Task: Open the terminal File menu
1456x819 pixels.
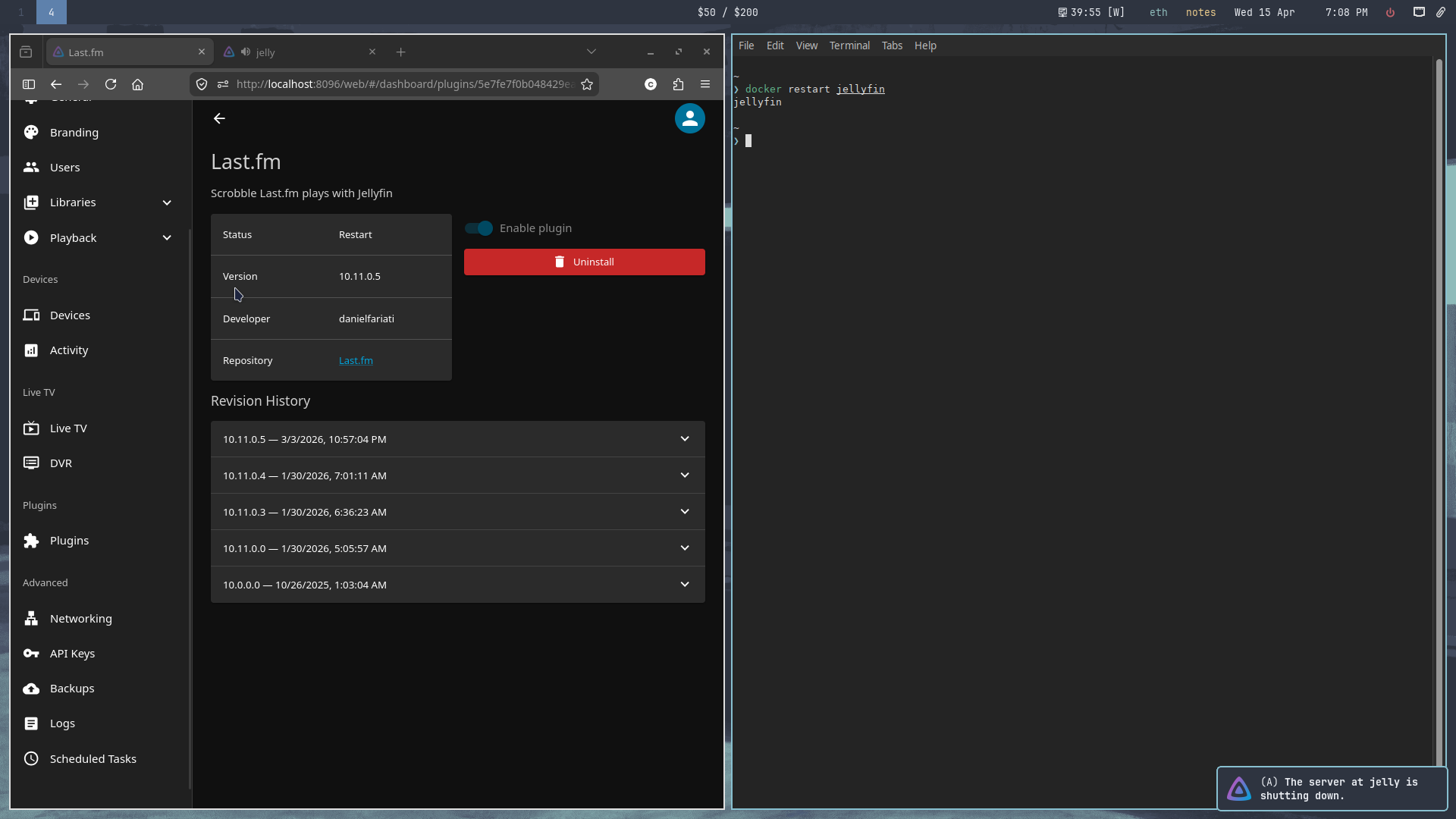Action: pos(746,45)
